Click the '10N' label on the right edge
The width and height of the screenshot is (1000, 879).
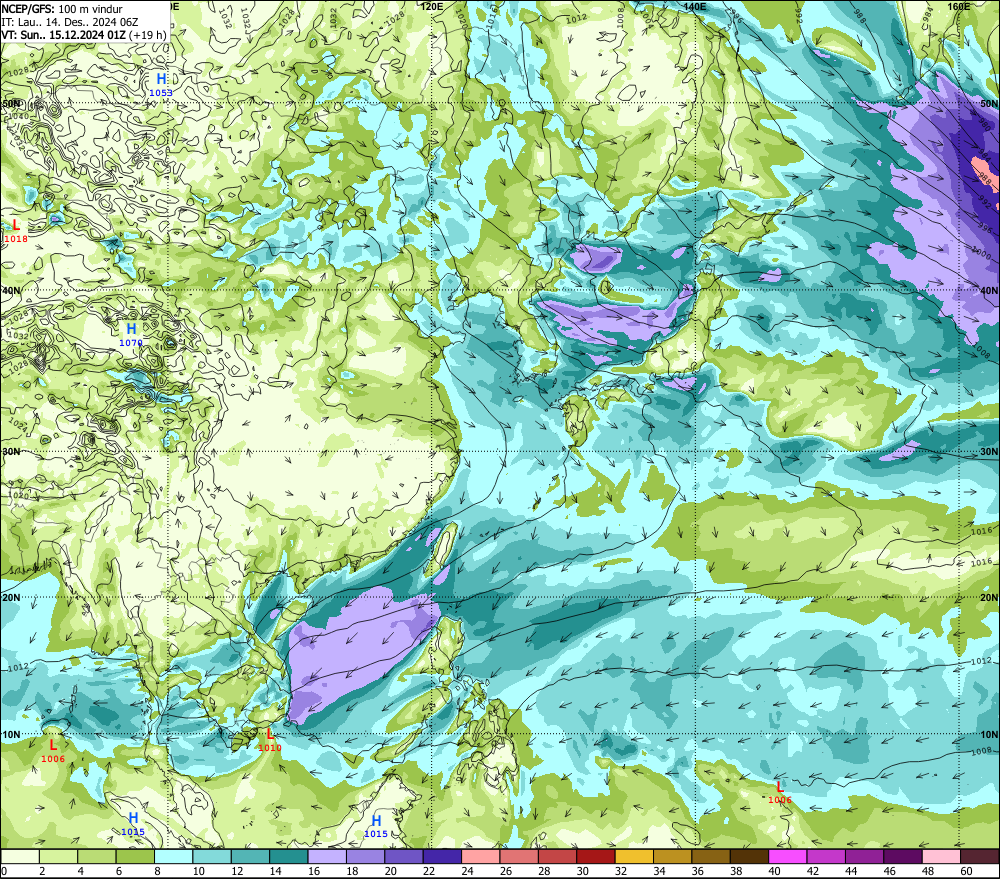pyautogui.click(x=989, y=735)
